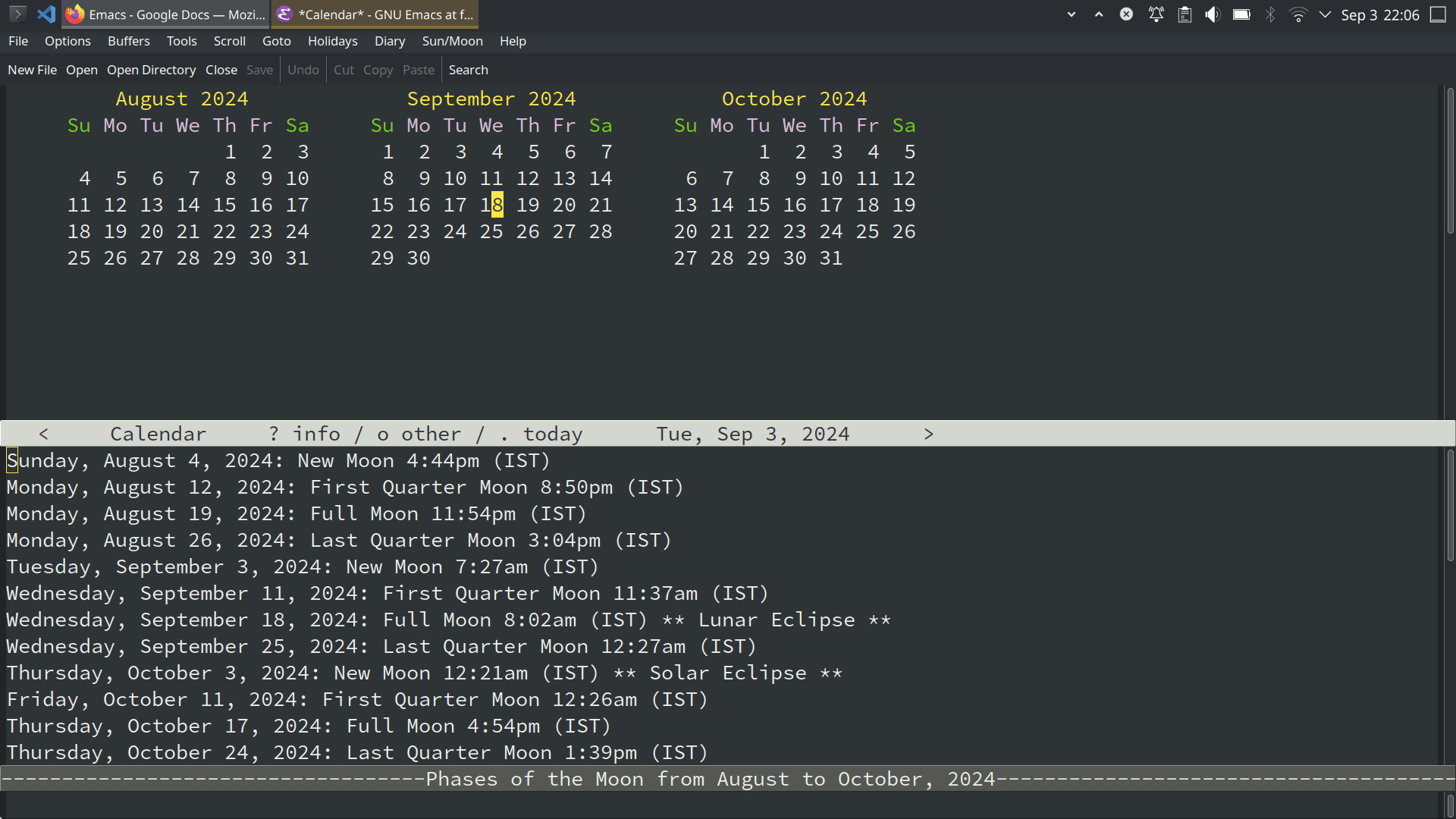Image resolution: width=1456 pixels, height=819 pixels.
Task: Select September 18 Lunar Eclipse date
Action: tap(491, 204)
